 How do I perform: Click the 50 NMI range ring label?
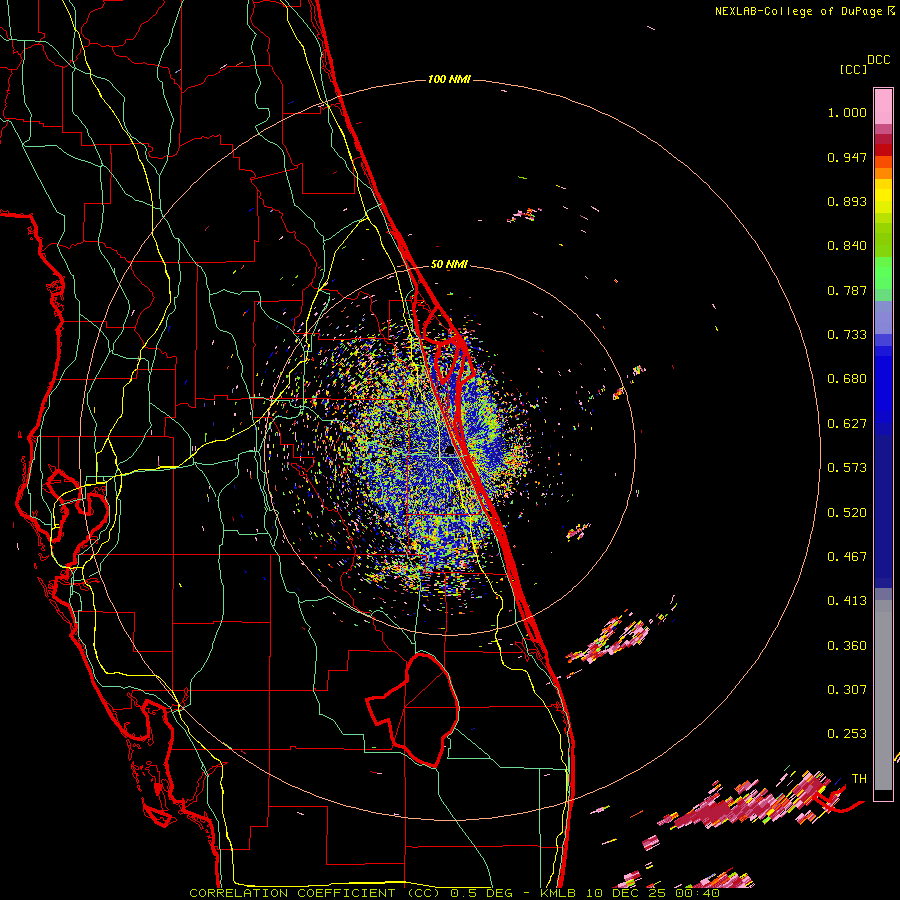[449, 265]
